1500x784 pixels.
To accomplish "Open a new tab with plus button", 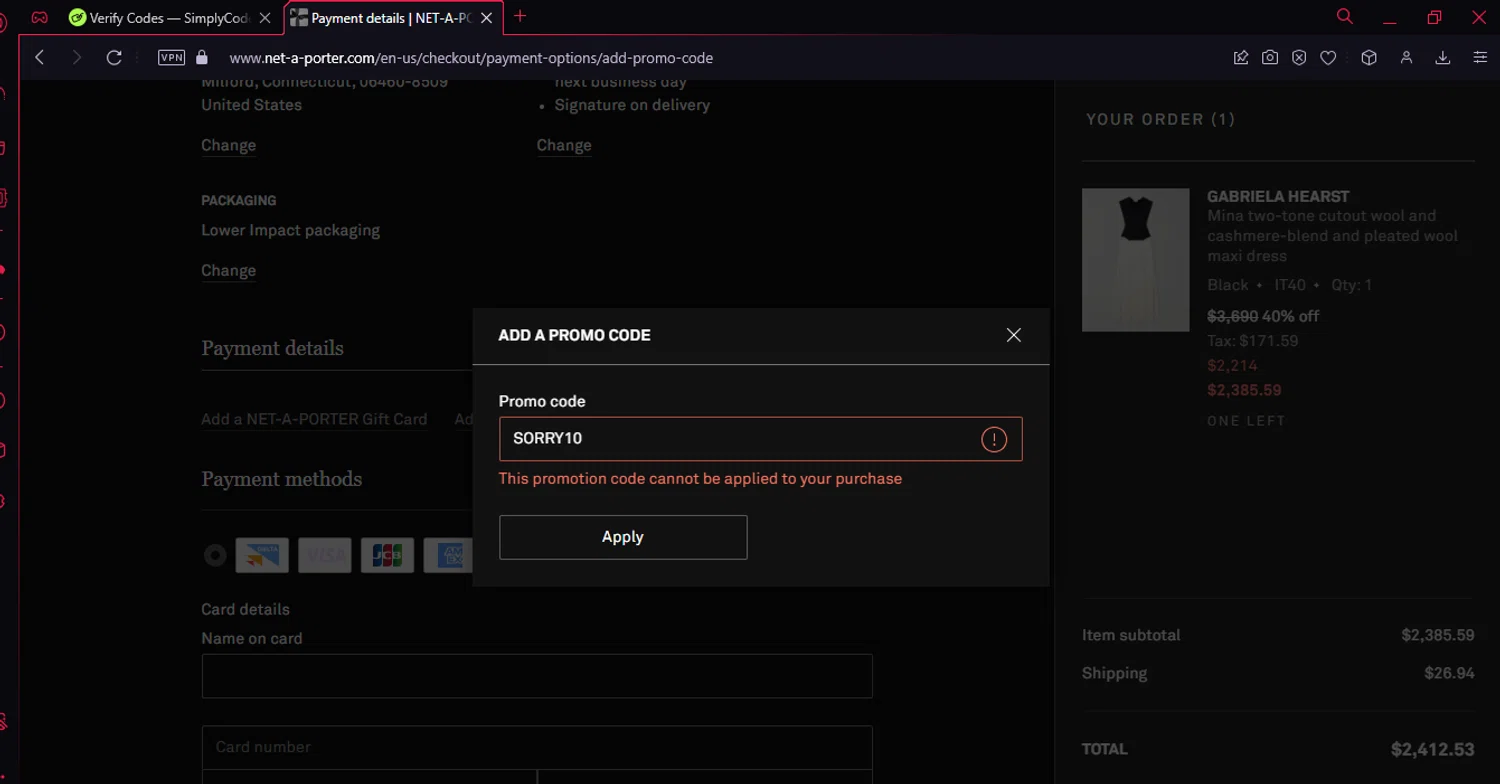I will coord(520,16).
